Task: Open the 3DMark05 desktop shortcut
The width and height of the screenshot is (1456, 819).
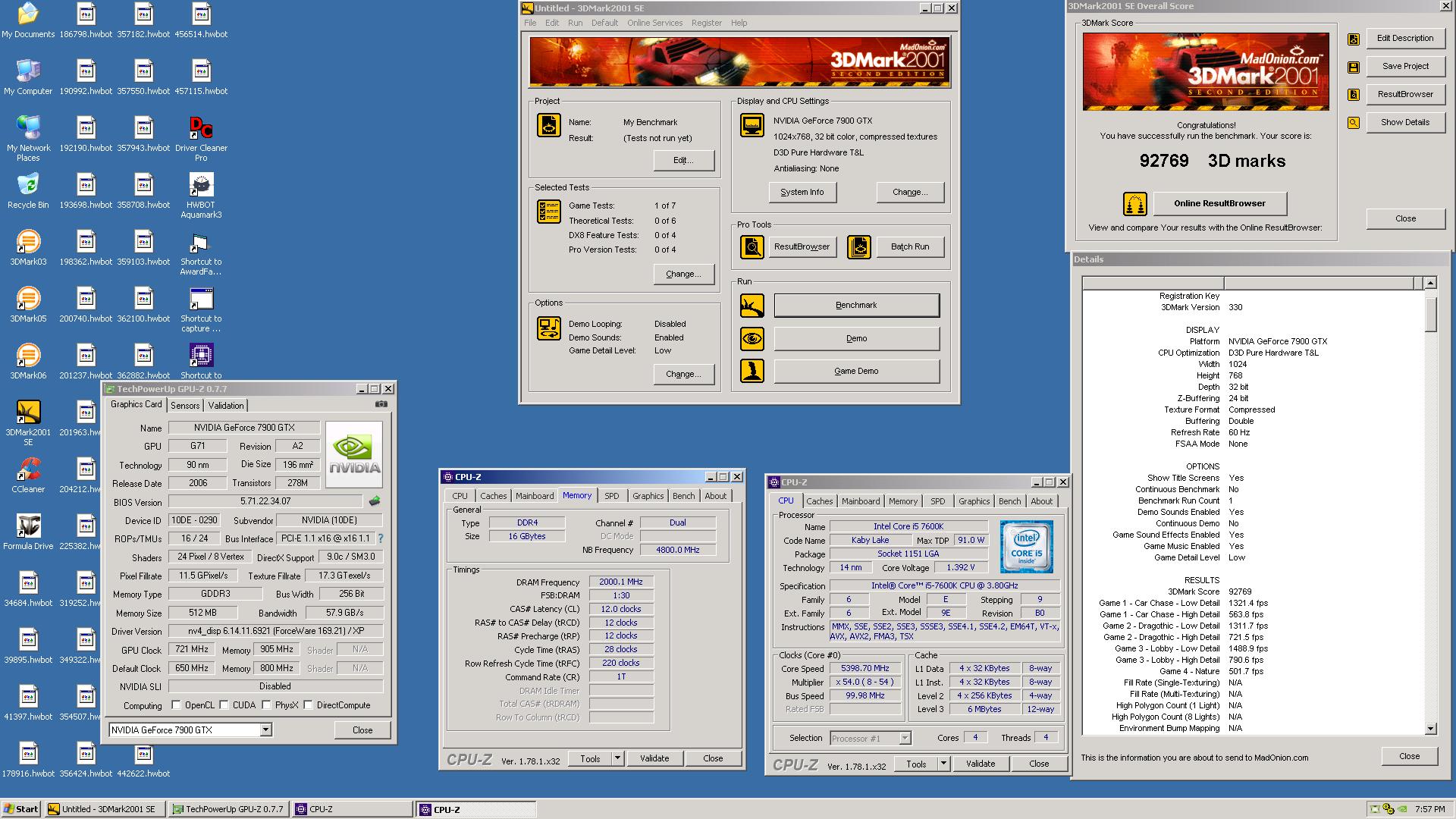Action: click(28, 305)
